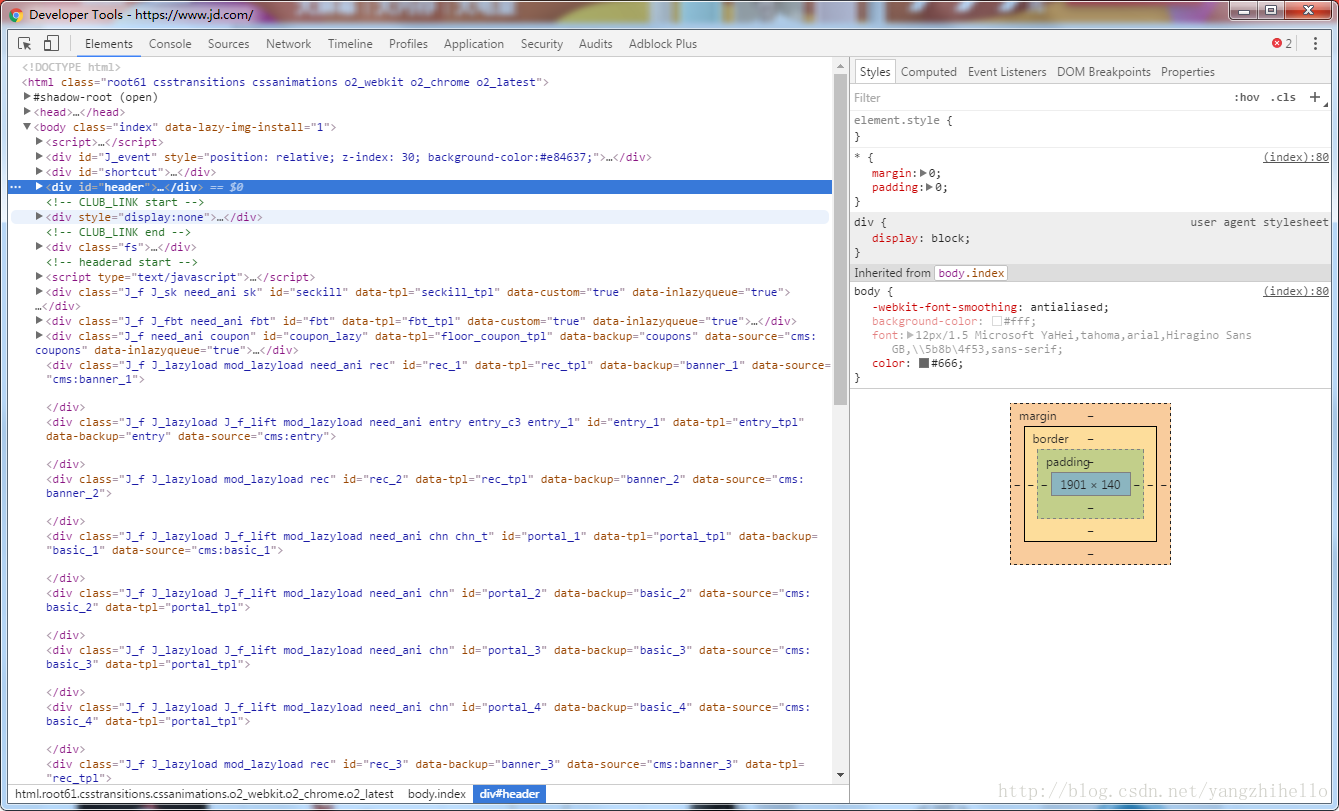Viewport: 1339px width, 811px height.
Task: Click the 1901 × 140 content box
Action: (x=1090, y=484)
